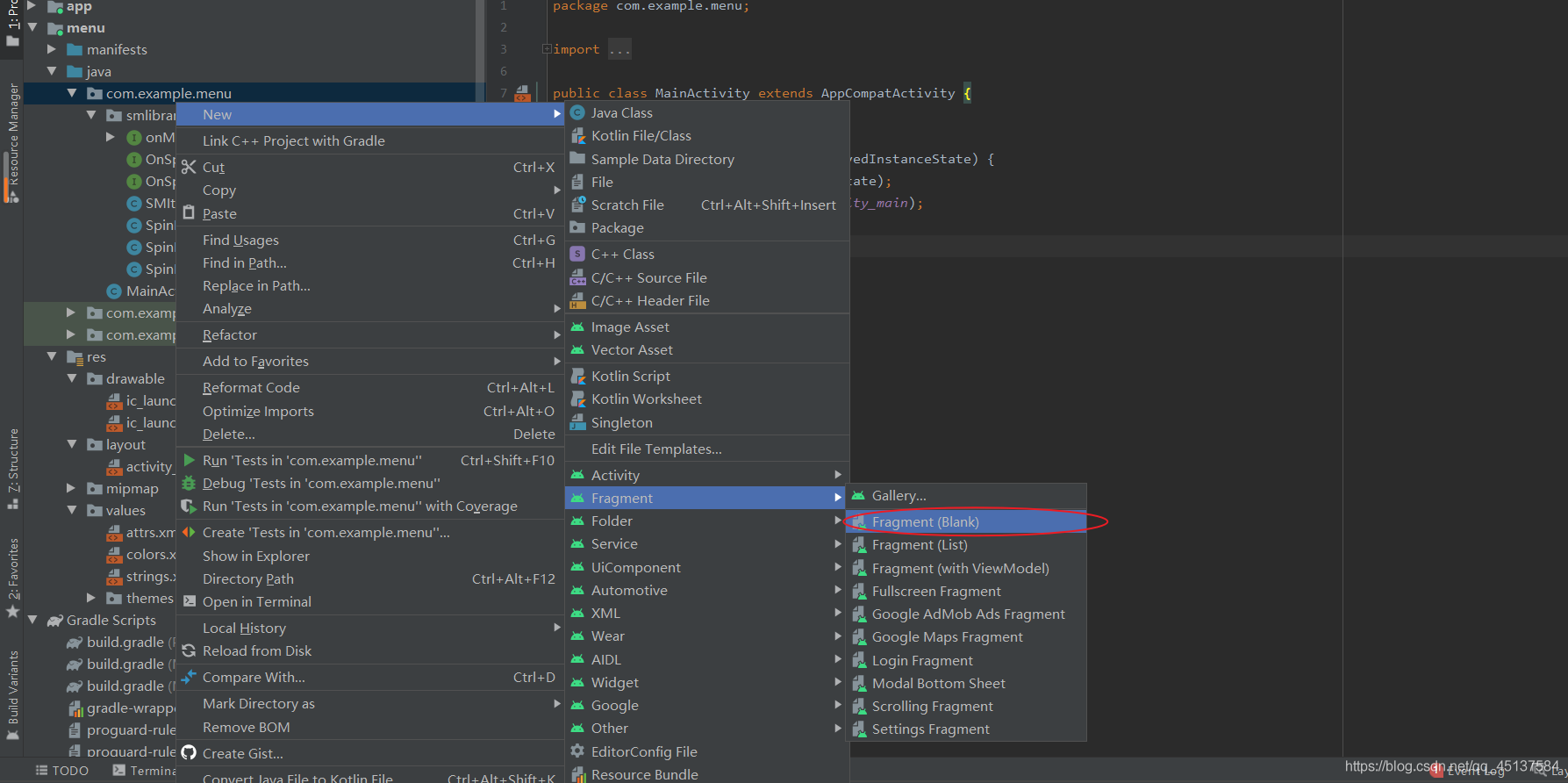Click the Scratch File icon
1568x783 pixels.
pos(577,205)
